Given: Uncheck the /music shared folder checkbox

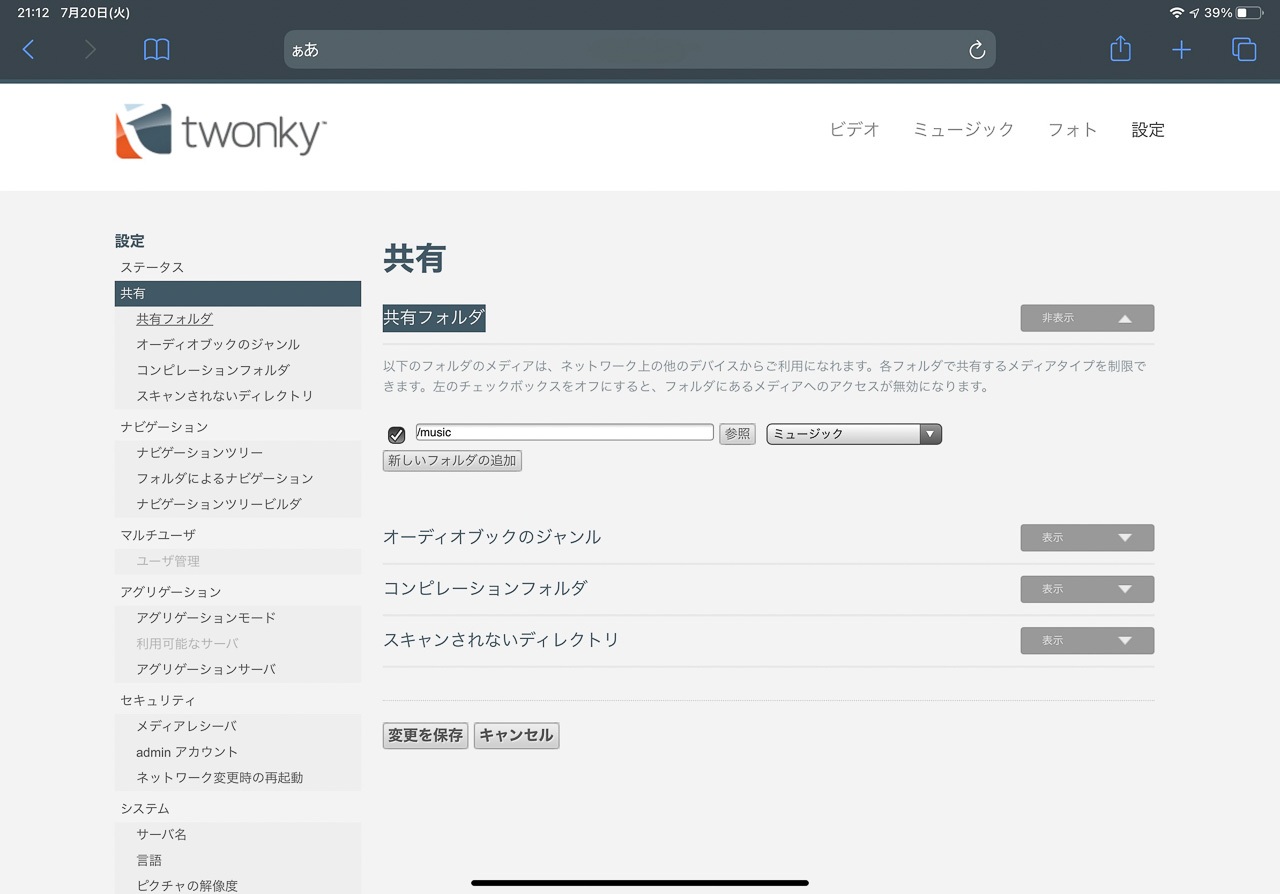Looking at the screenshot, I should (396, 434).
